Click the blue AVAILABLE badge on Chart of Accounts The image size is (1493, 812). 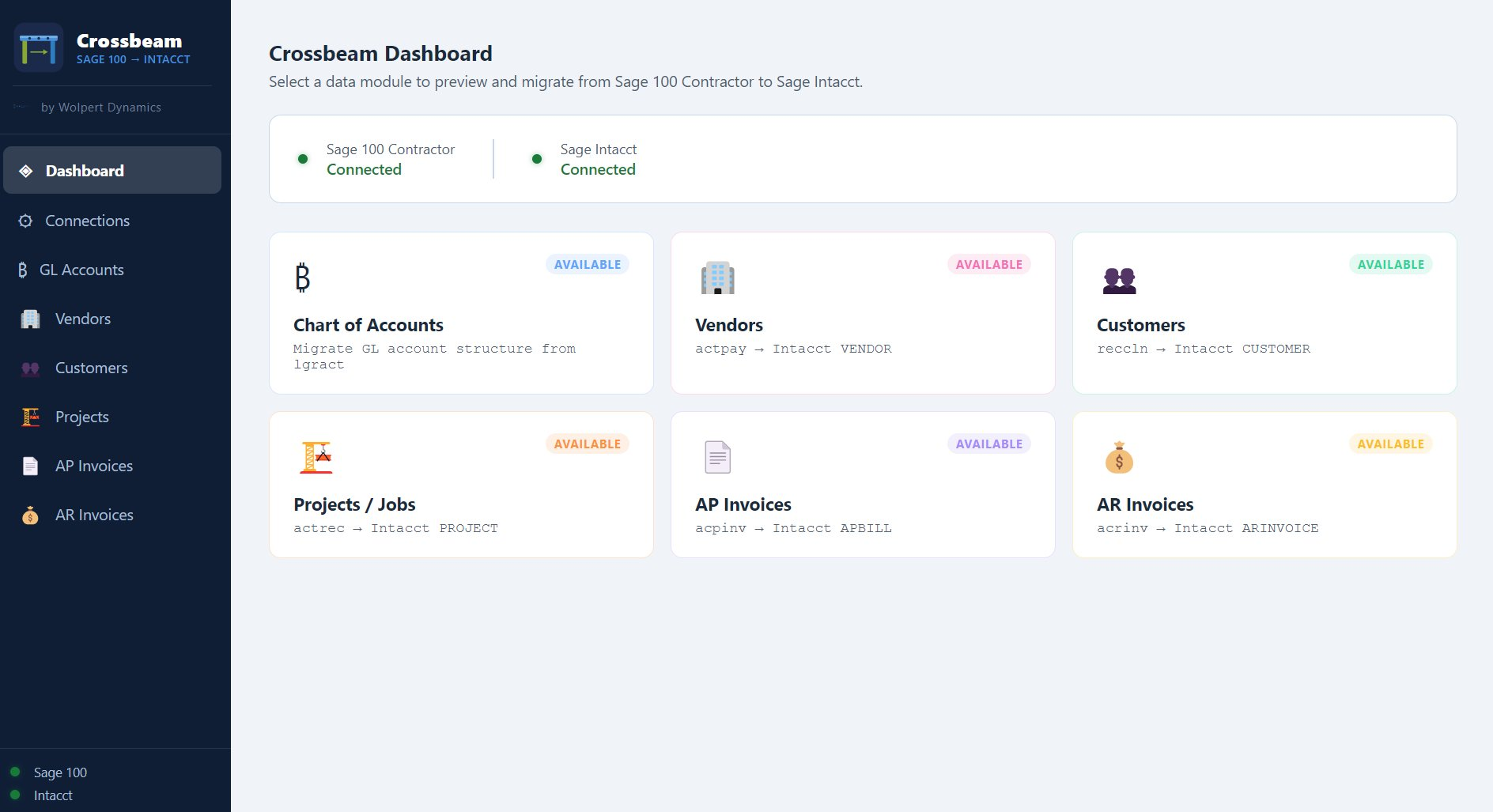[588, 264]
